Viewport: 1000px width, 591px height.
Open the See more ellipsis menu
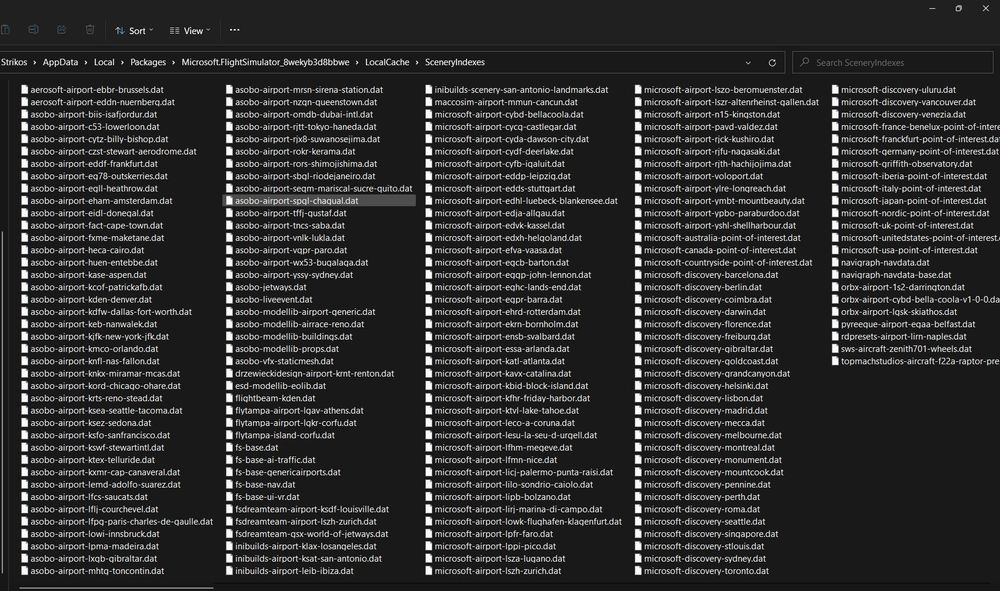(x=234, y=31)
